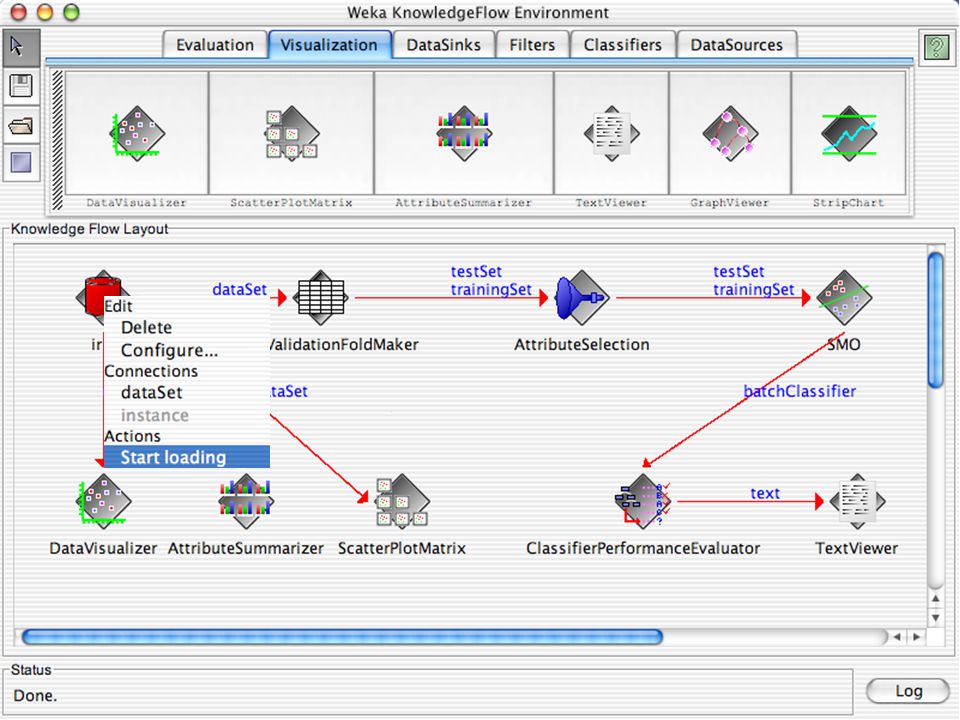This screenshot has width=960, height=720.
Task: Select the SMO classifier node
Action: click(x=844, y=298)
